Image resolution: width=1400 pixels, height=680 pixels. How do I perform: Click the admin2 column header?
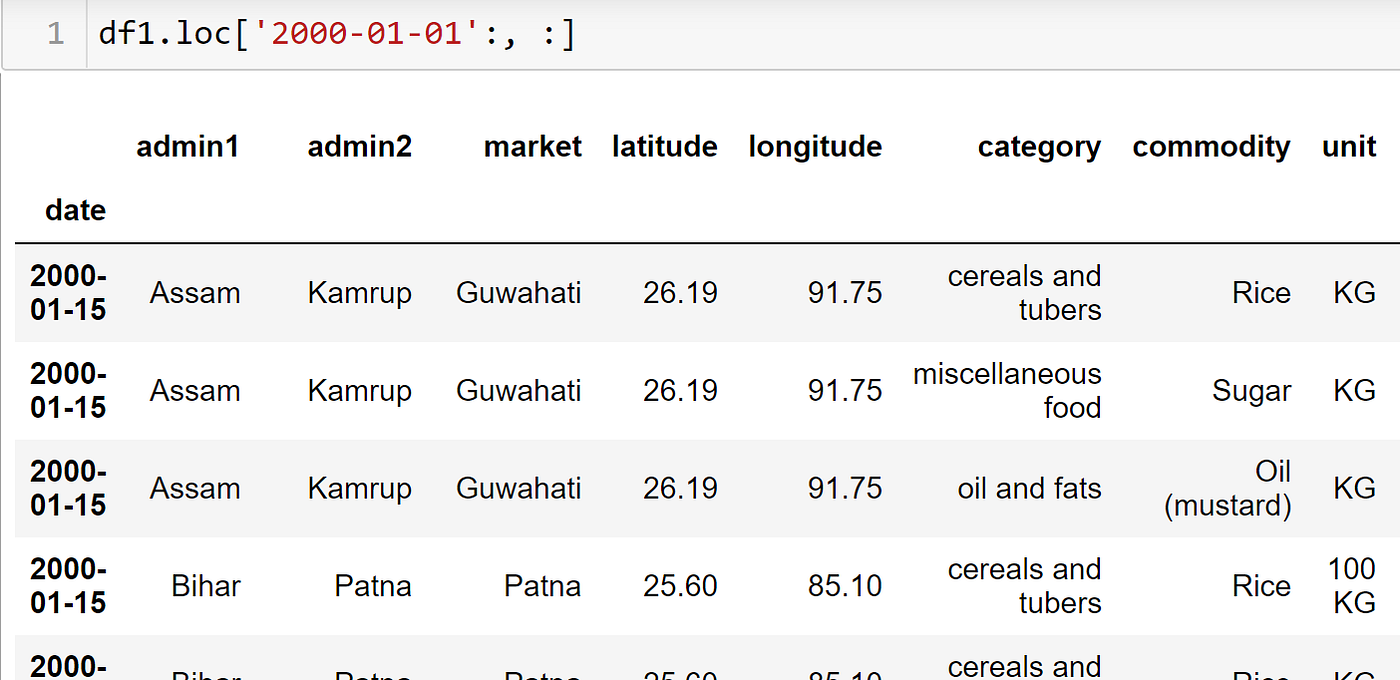359,147
